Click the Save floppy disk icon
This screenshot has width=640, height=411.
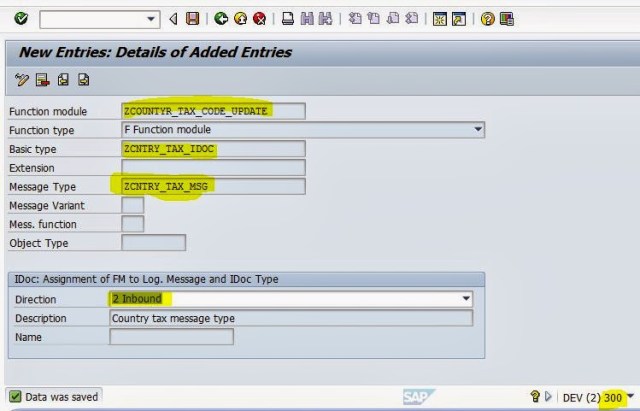coord(193,19)
